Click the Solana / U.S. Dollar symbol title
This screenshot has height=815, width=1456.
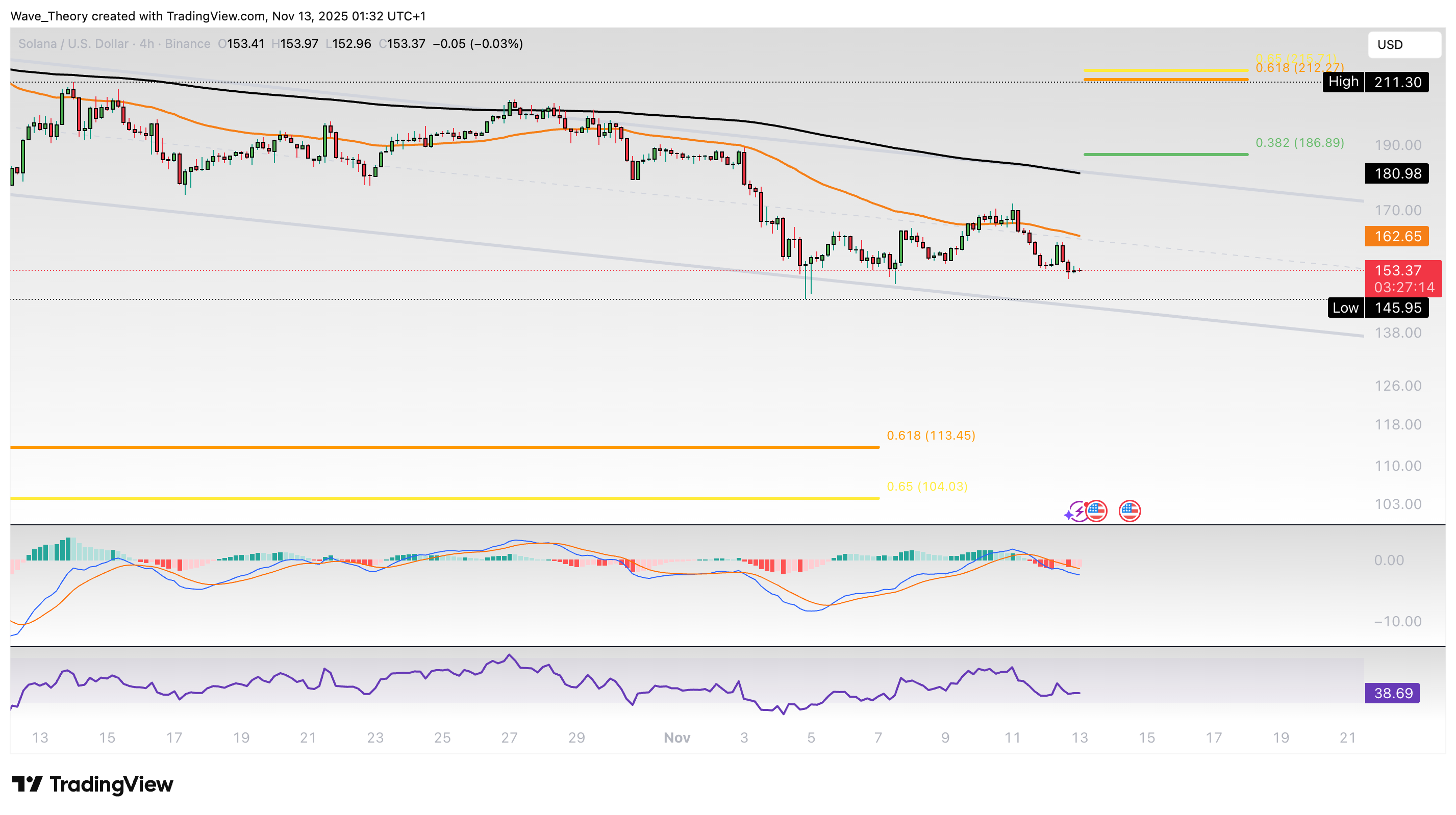point(73,43)
